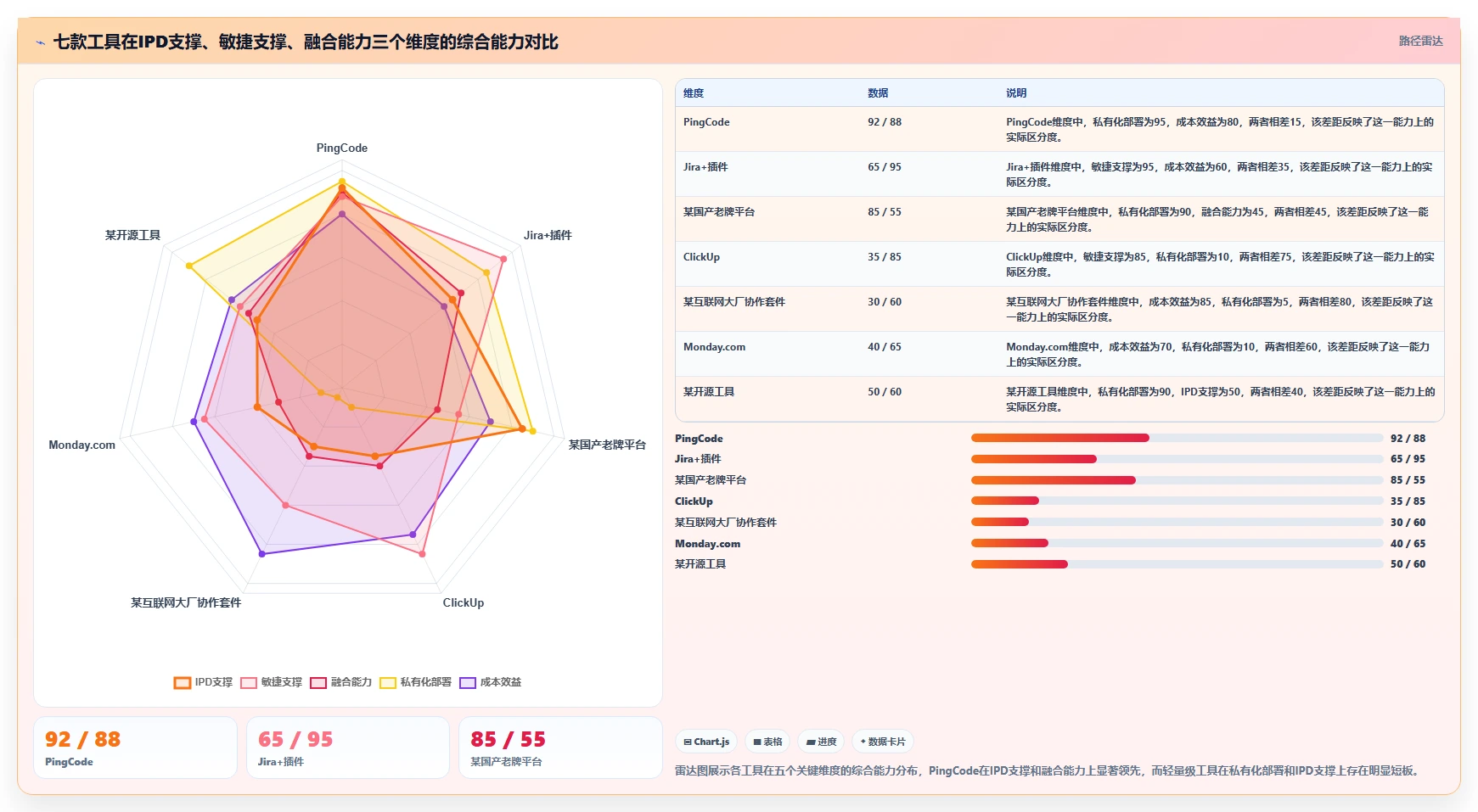Click the Monday.com row description text
This screenshot has height=812, width=1478.
[1218, 355]
